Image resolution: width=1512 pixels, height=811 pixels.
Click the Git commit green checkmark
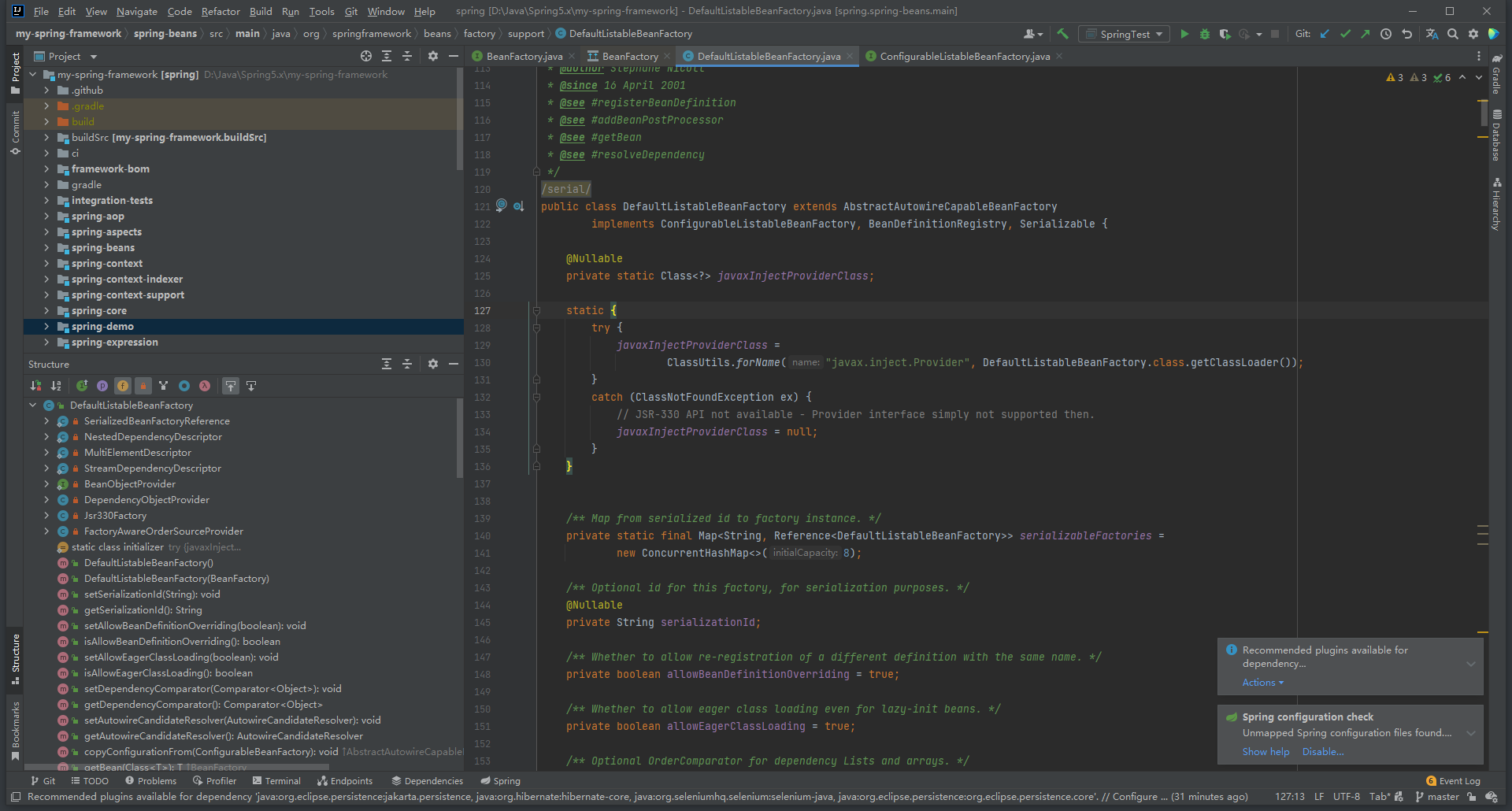[x=1345, y=34]
